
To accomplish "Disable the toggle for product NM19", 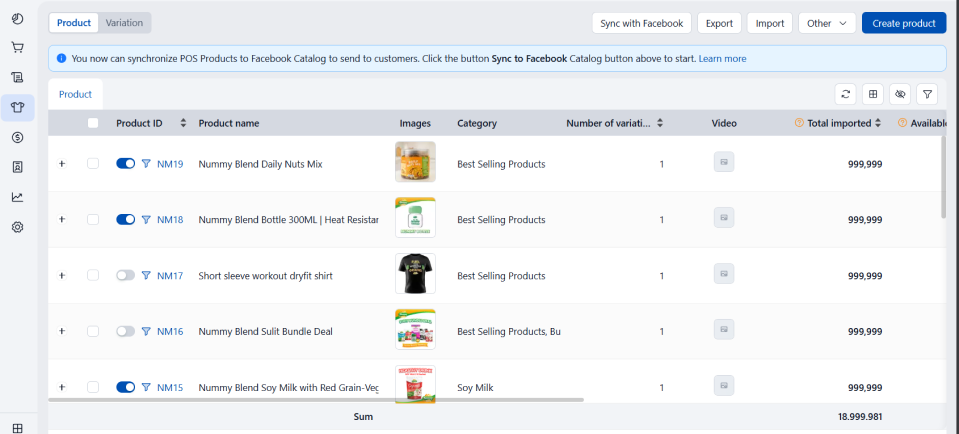I will click(x=126, y=164).
